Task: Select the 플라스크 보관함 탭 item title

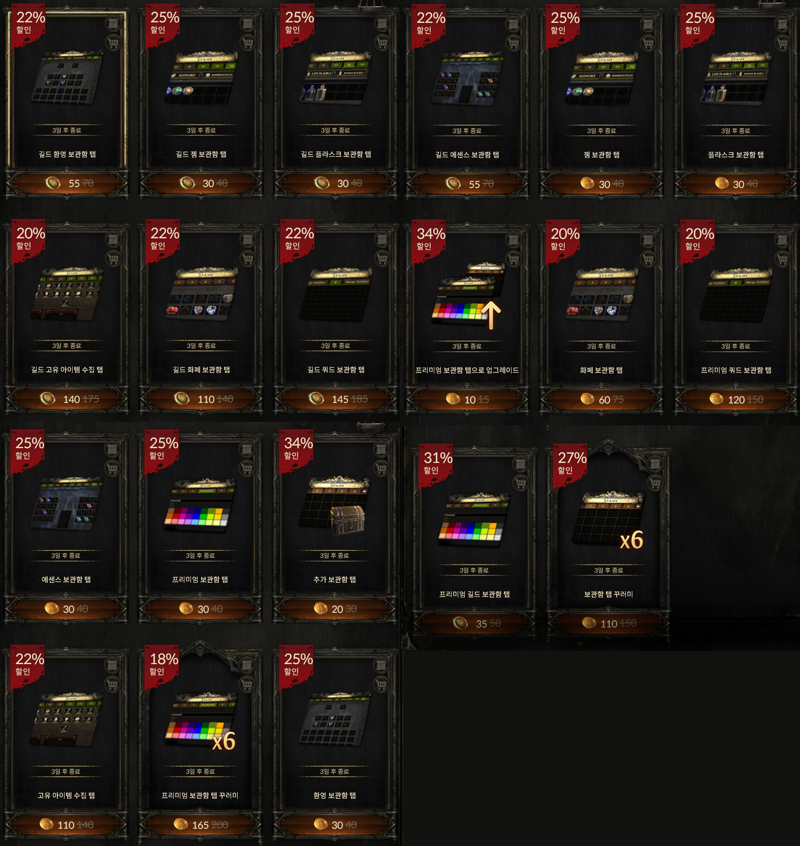Action: (x=736, y=155)
